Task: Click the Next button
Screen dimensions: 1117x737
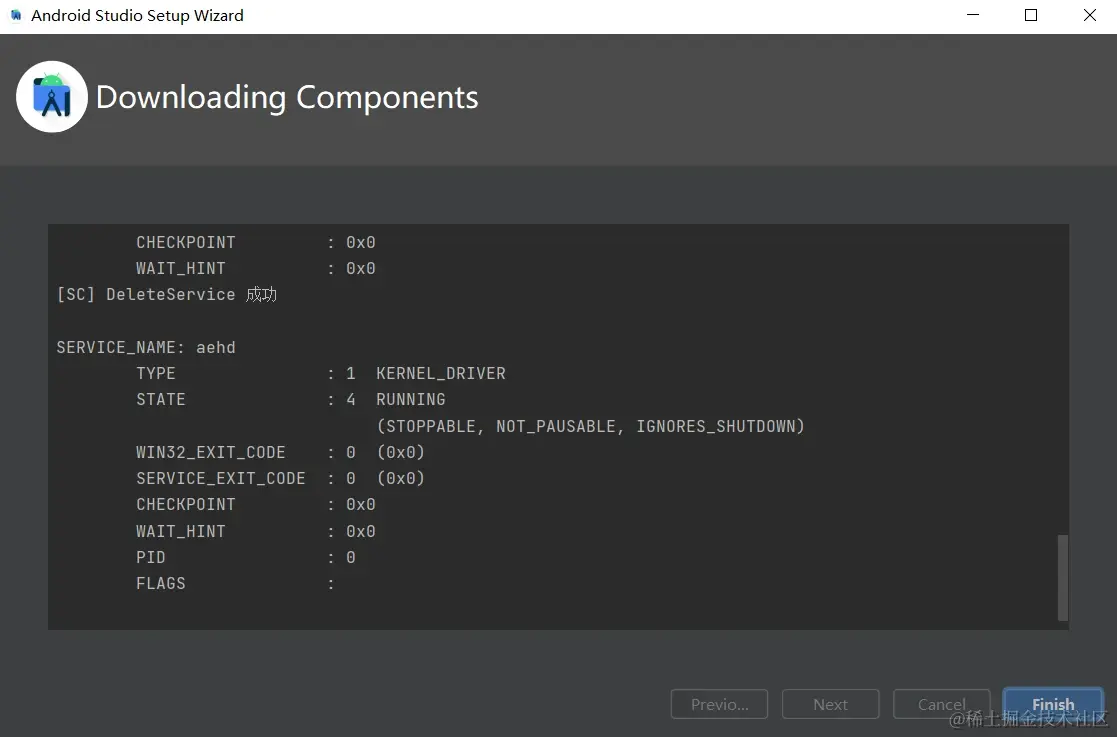Action: click(831, 704)
